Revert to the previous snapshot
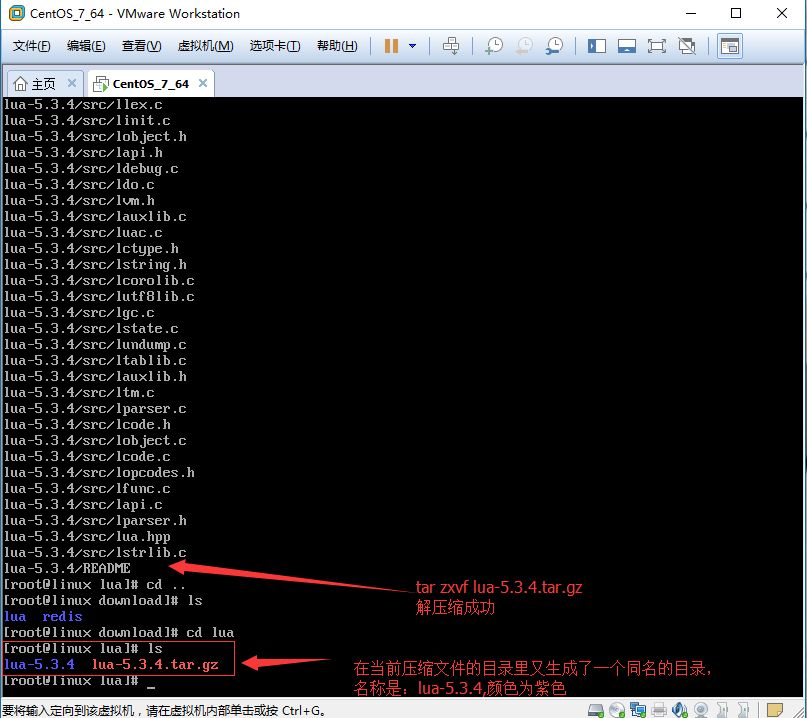The image size is (807, 718). (x=524, y=46)
